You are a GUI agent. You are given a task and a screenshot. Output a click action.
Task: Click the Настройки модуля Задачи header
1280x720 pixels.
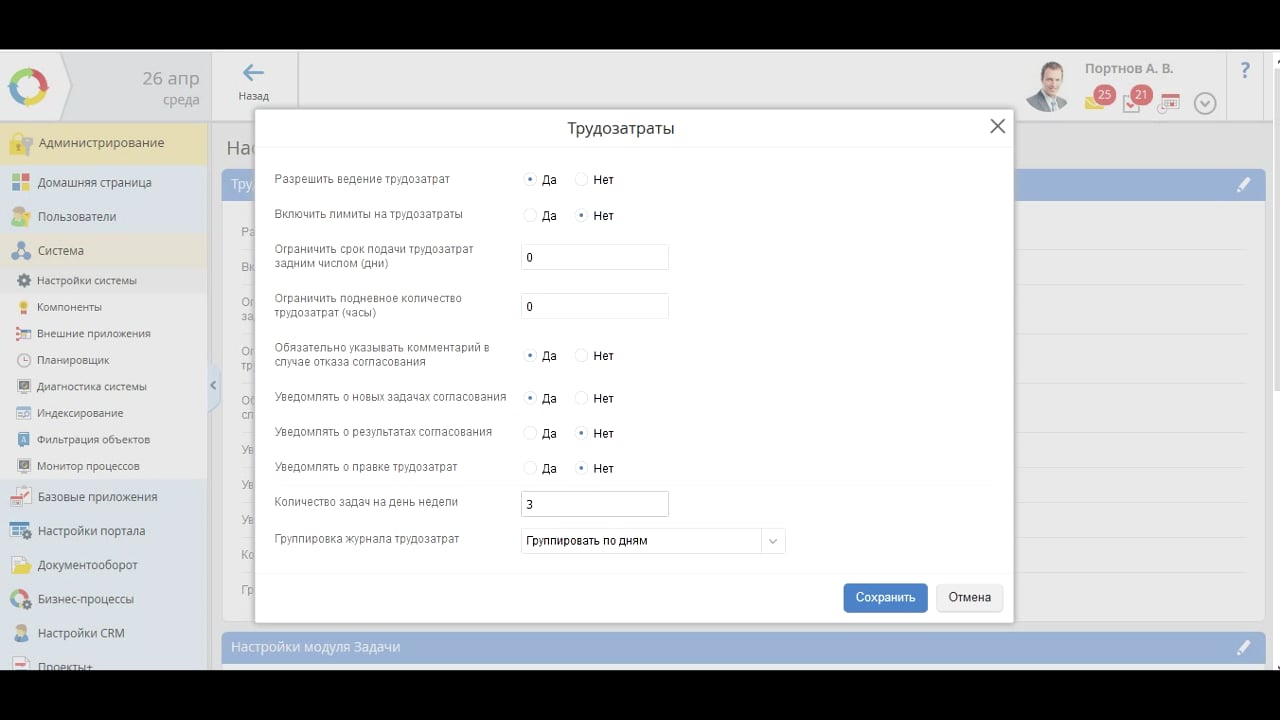(x=743, y=647)
